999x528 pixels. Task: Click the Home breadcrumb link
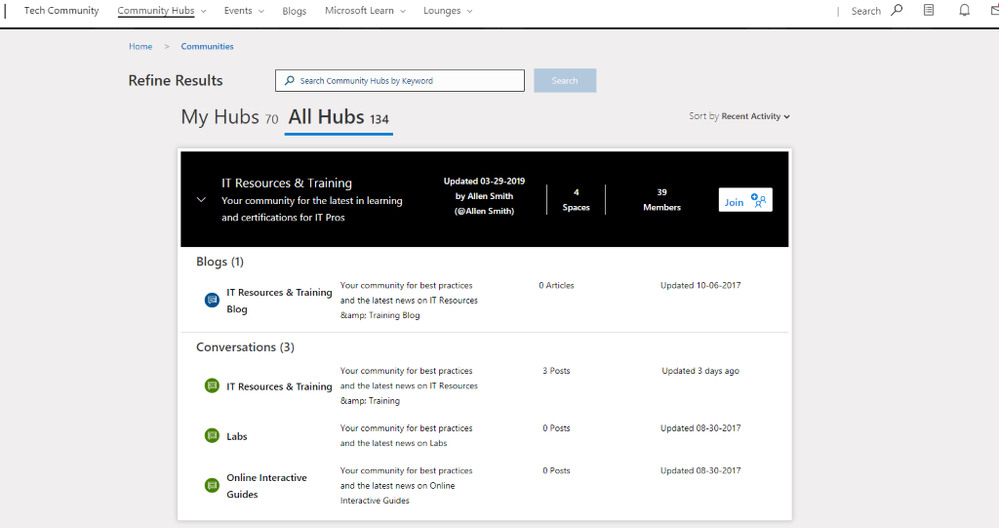[x=140, y=46]
